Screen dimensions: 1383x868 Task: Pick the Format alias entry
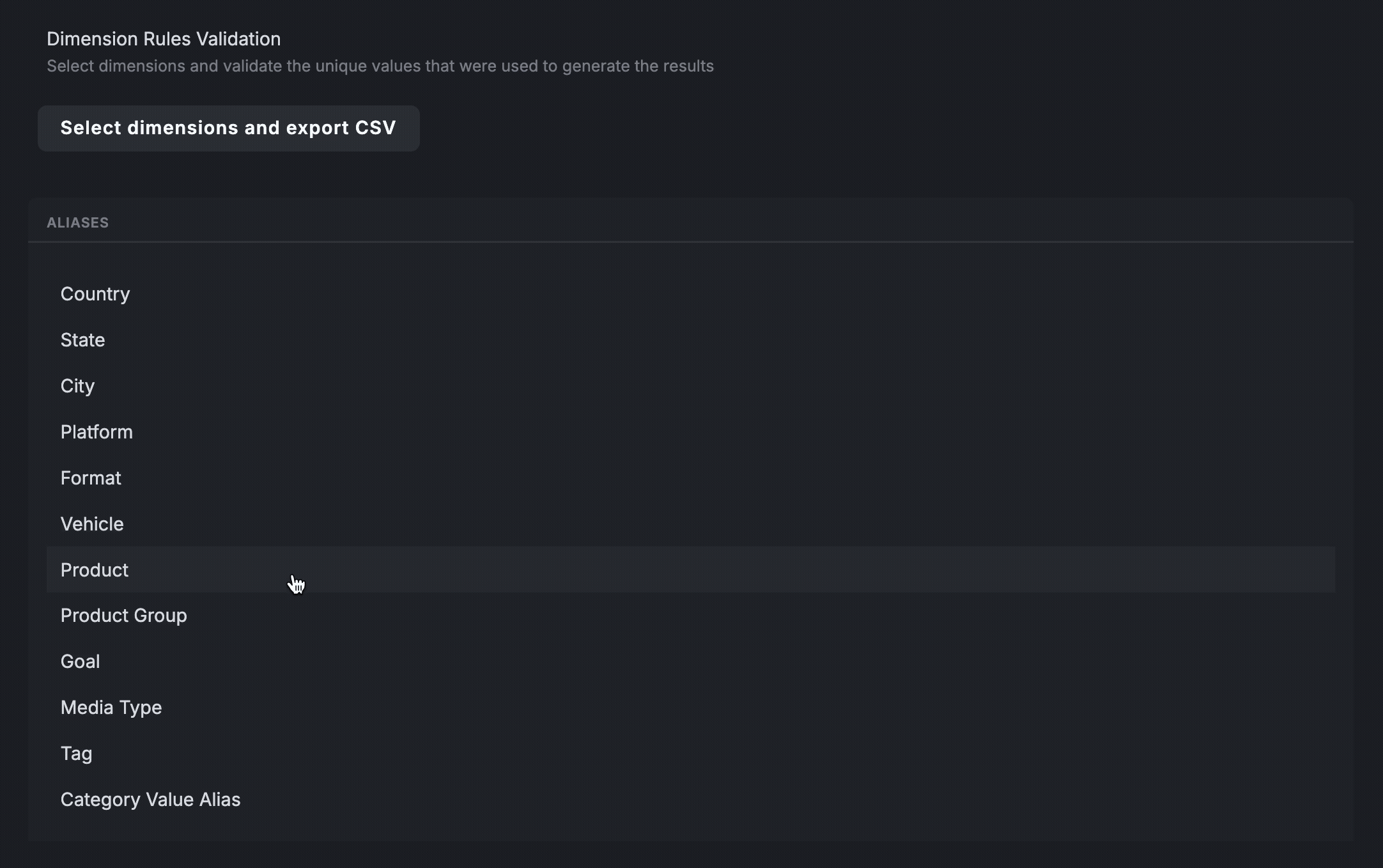(691, 478)
